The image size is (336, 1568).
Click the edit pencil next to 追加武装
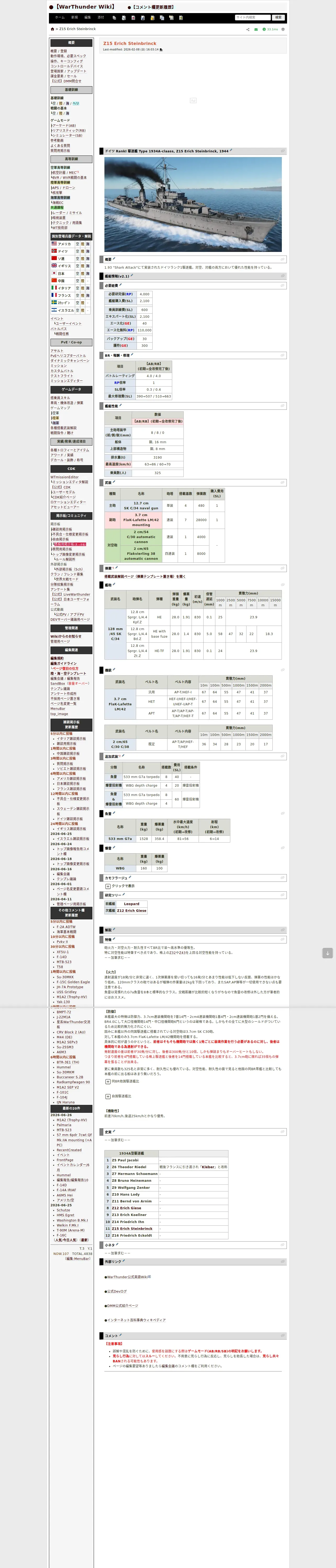point(124,756)
